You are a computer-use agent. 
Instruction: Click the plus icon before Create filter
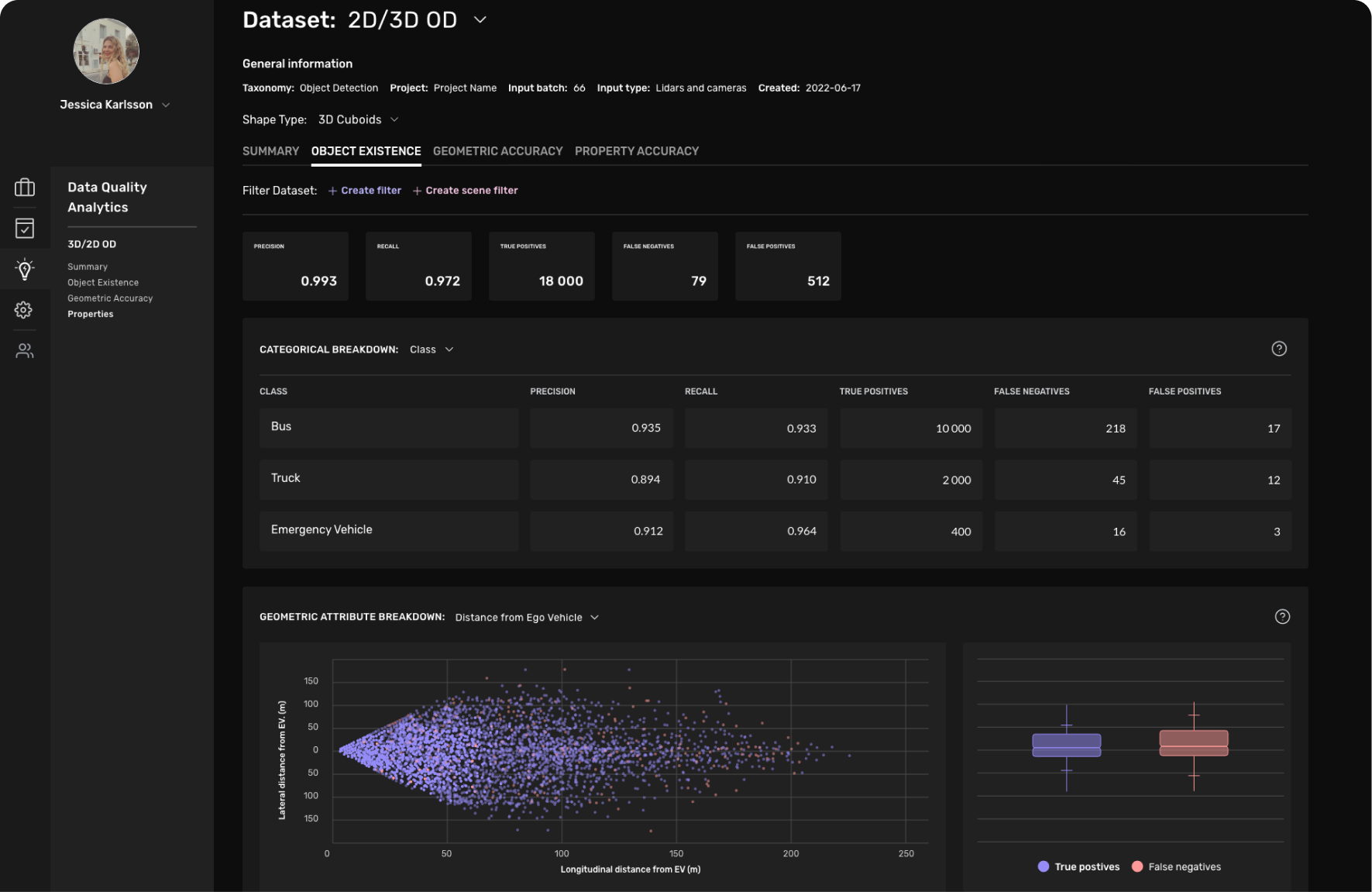[332, 191]
